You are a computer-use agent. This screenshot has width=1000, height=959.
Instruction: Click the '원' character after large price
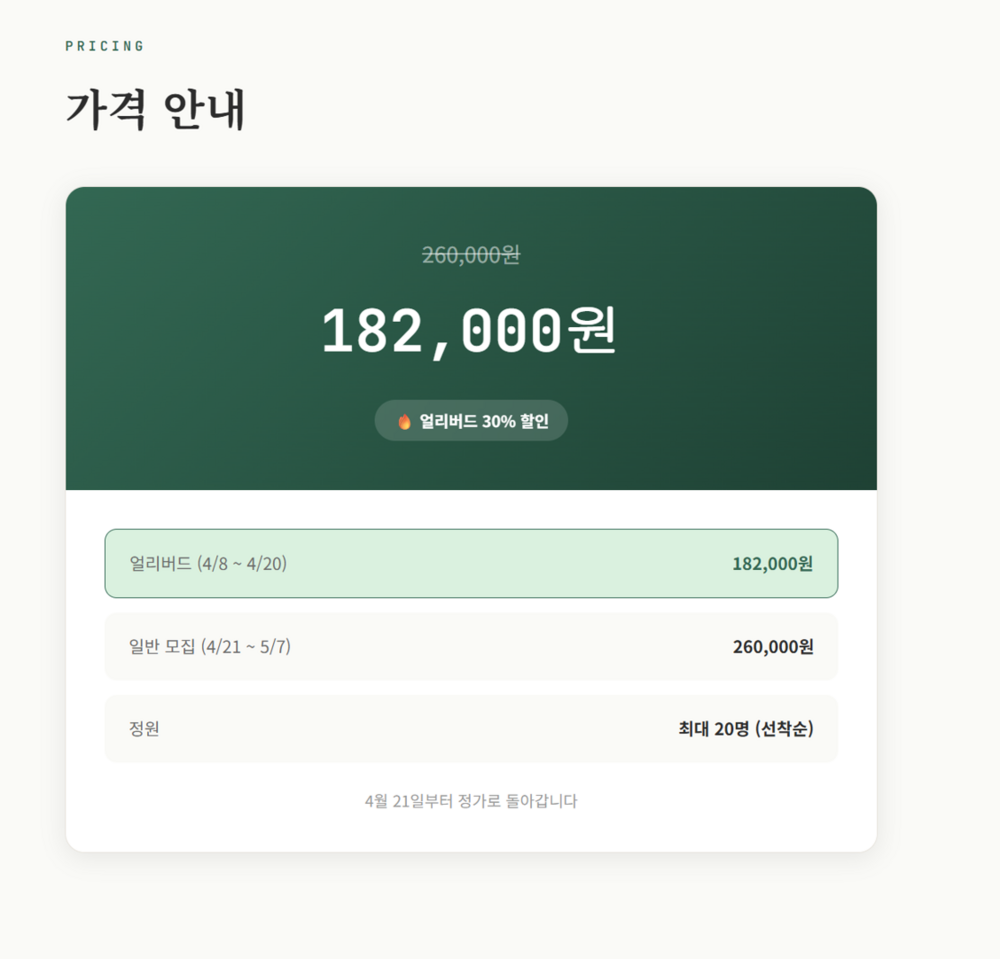click(x=592, y=330)
